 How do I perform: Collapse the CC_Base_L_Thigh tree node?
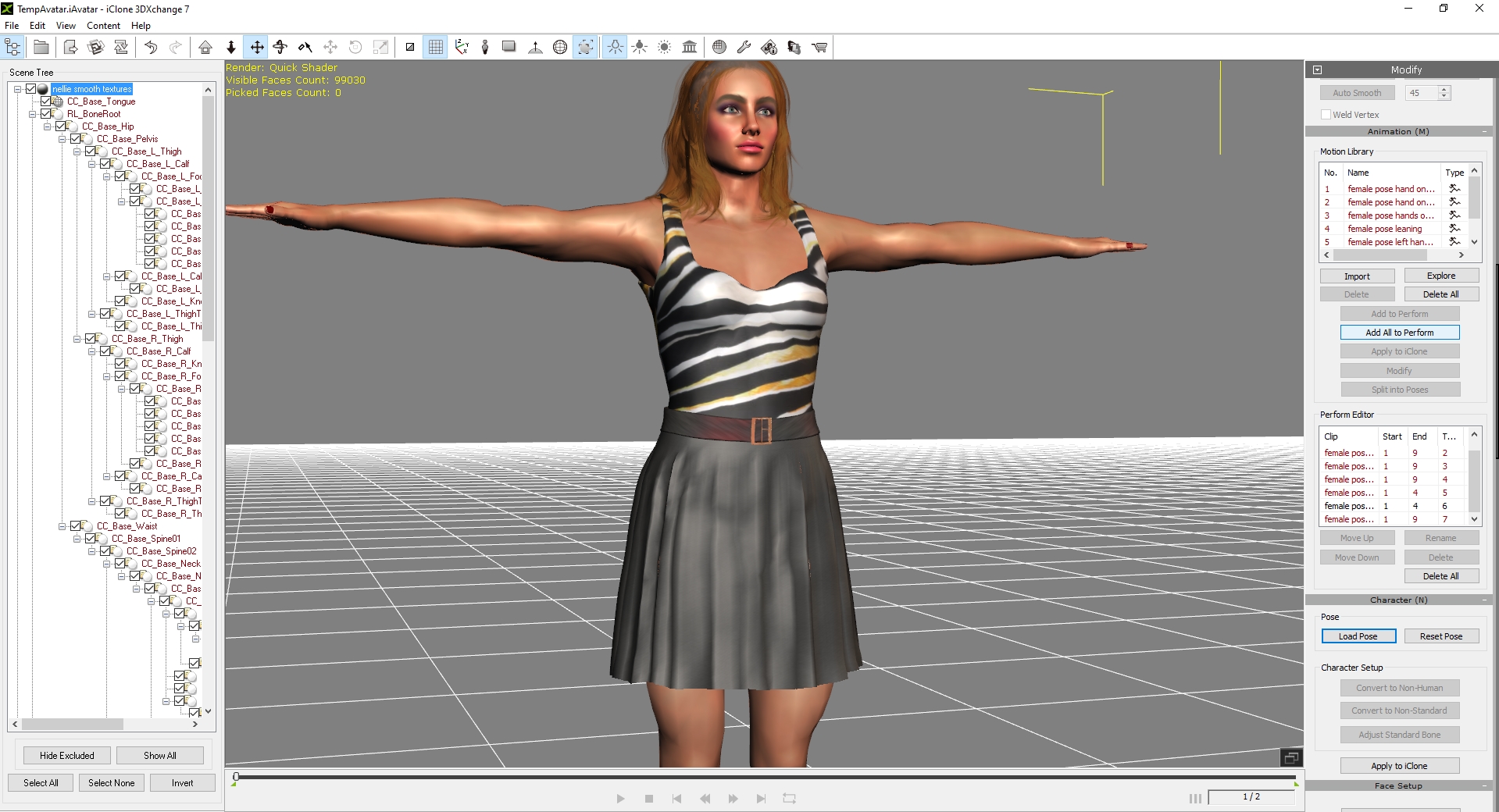[77, 151]
